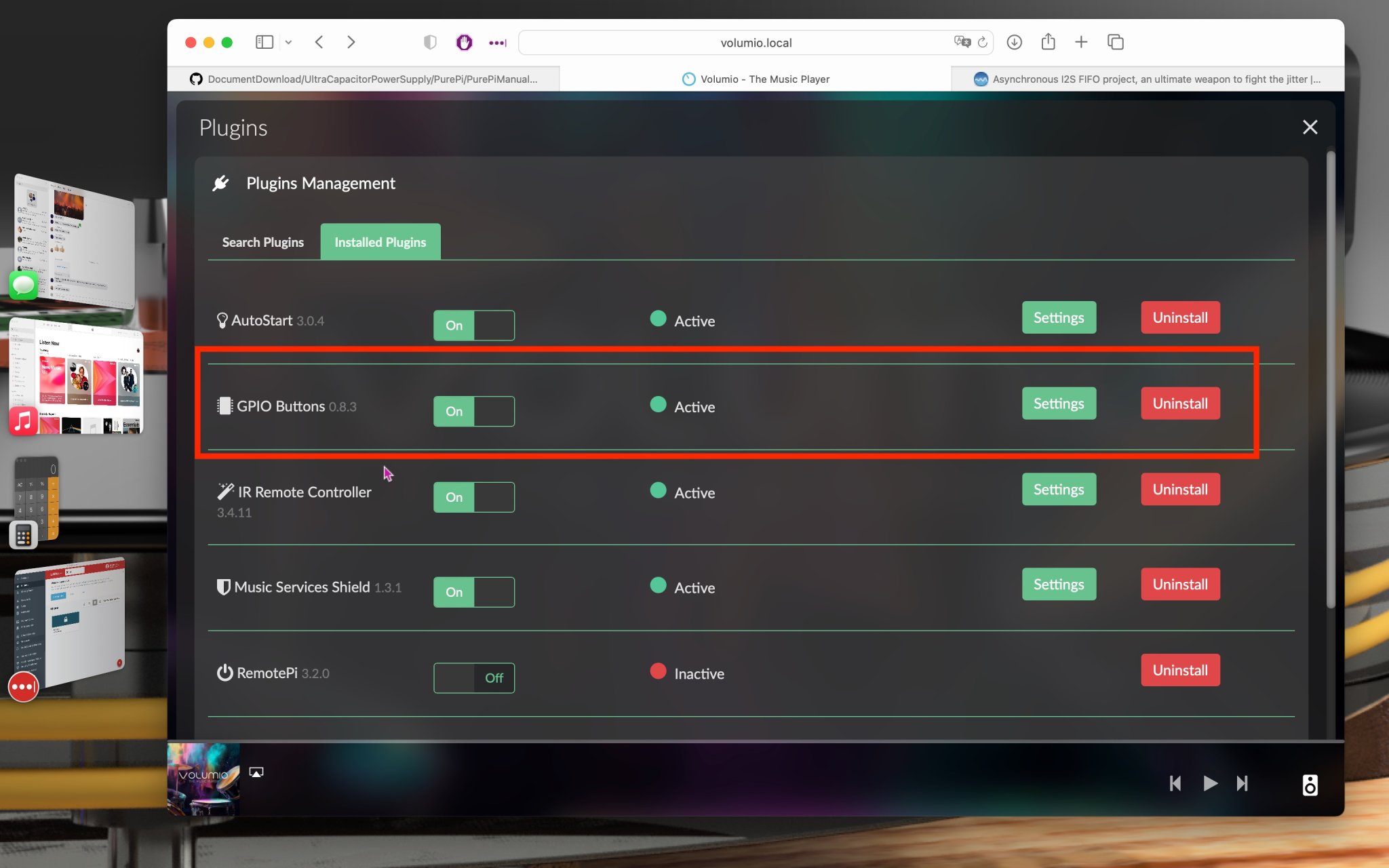Toggle GPIO Buttons plugin off
The image size is (1389, 868).
[x=474, y=411]
